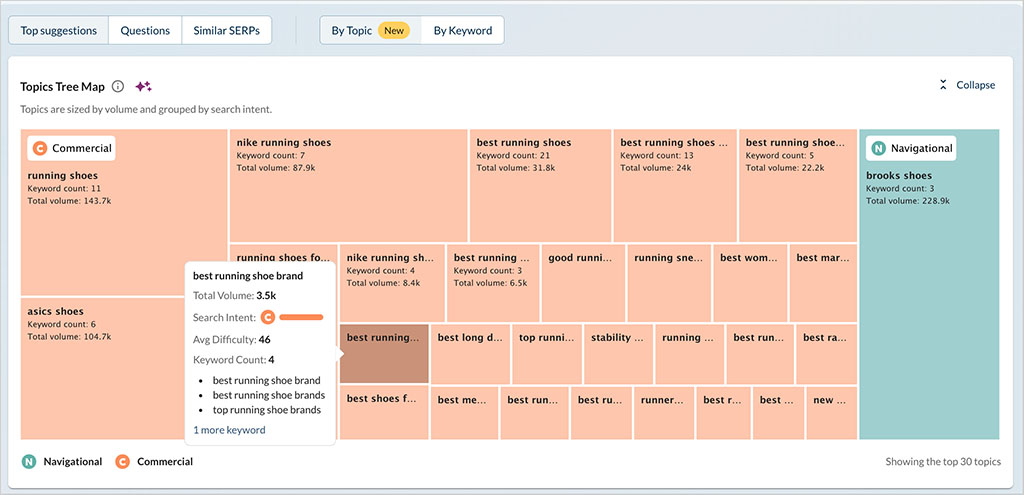
Task: Click the 'Topics Tree Map' heading
Action: pos(62,86)
